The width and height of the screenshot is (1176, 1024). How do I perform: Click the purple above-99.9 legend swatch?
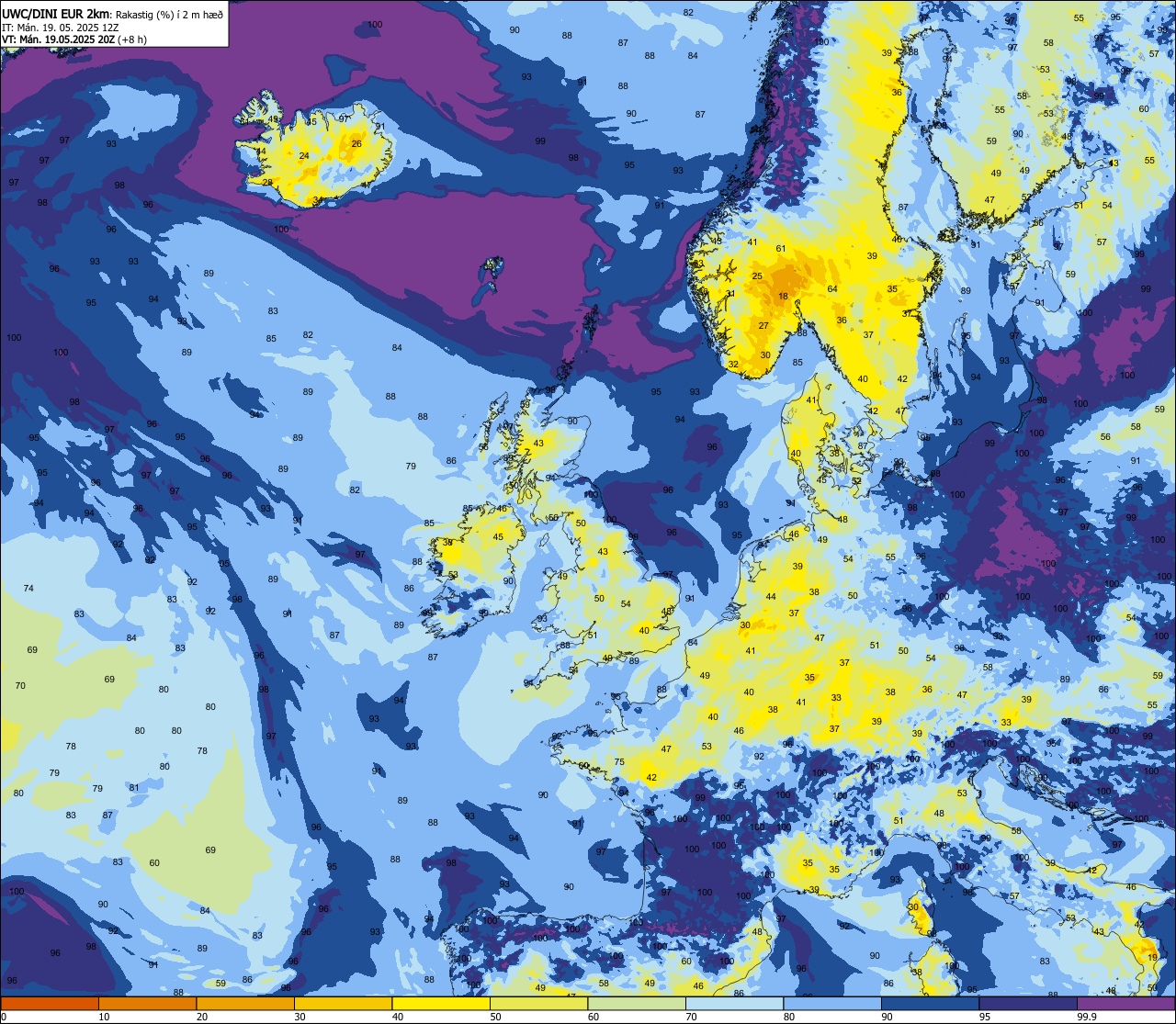click(x=1126, y=1003)
